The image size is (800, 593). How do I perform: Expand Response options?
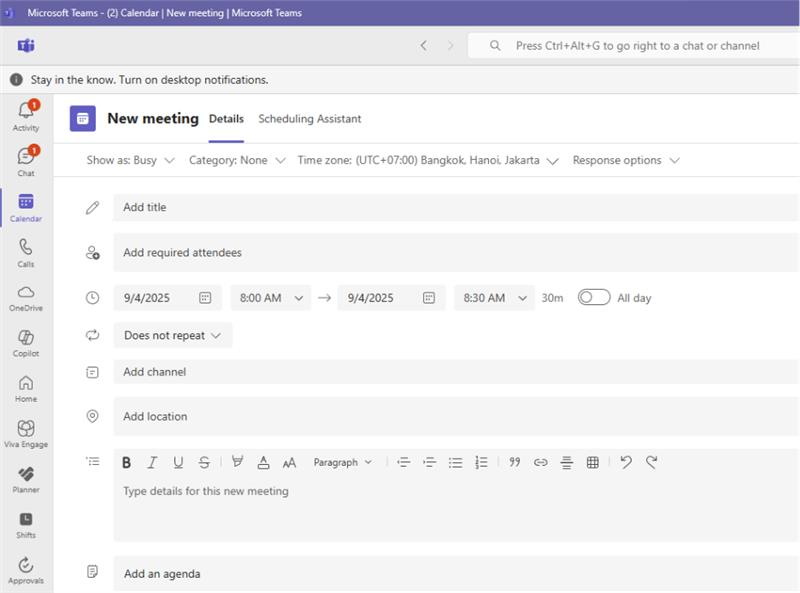626,160
